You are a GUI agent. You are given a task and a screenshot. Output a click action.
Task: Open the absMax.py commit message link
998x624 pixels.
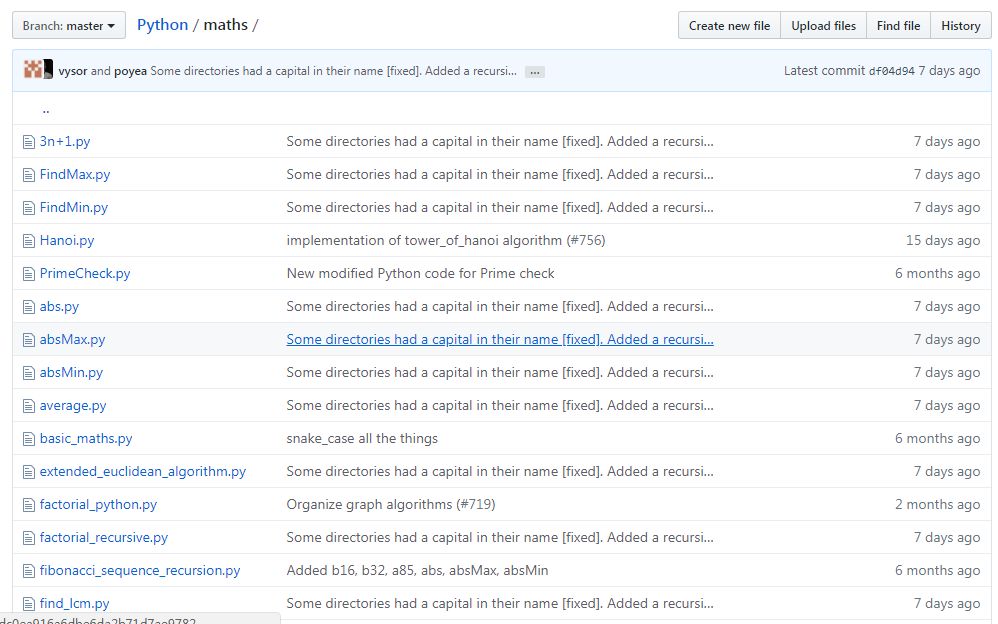500,340
